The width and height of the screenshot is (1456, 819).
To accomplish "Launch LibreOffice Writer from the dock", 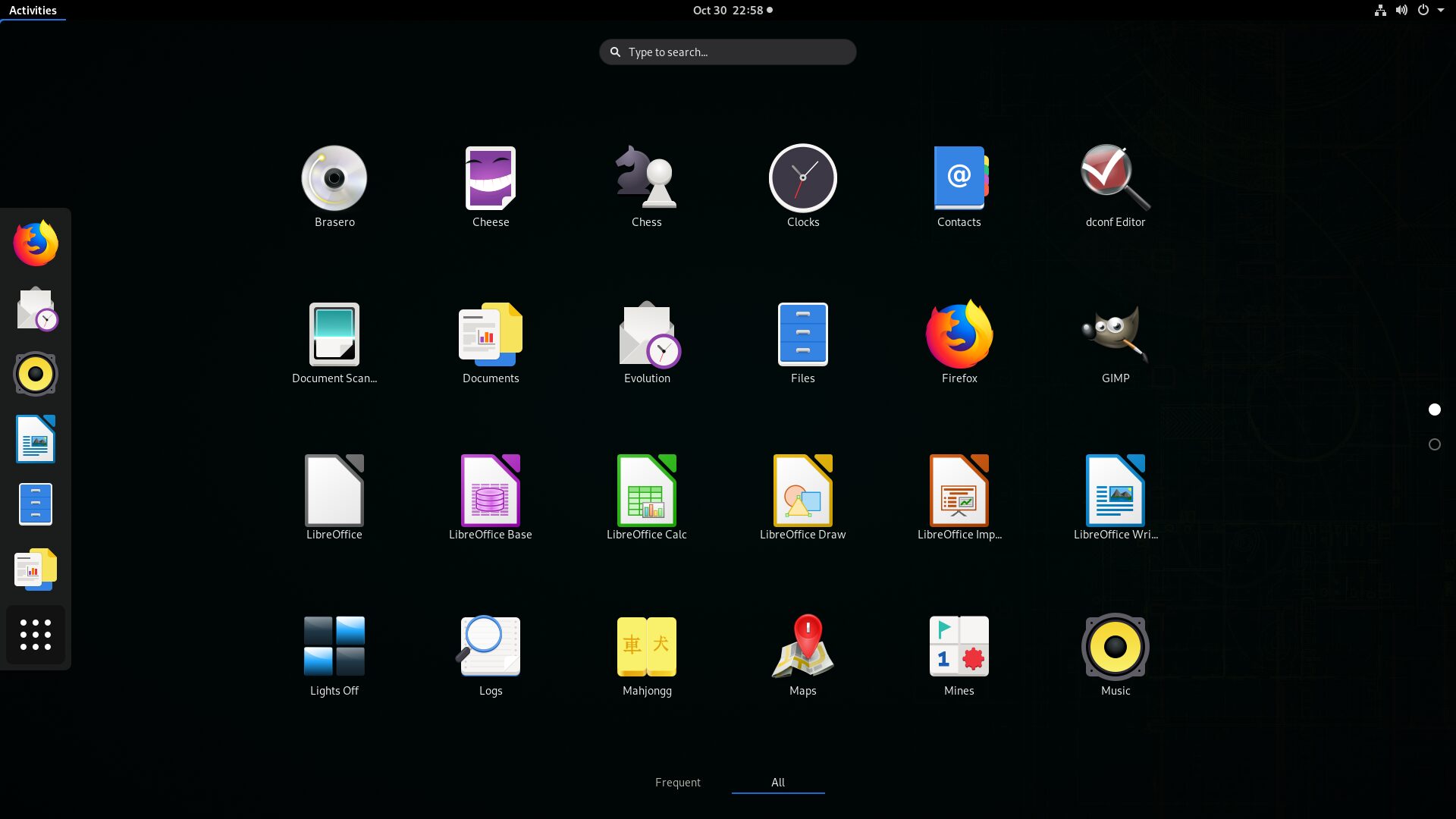I will point(36,439).
